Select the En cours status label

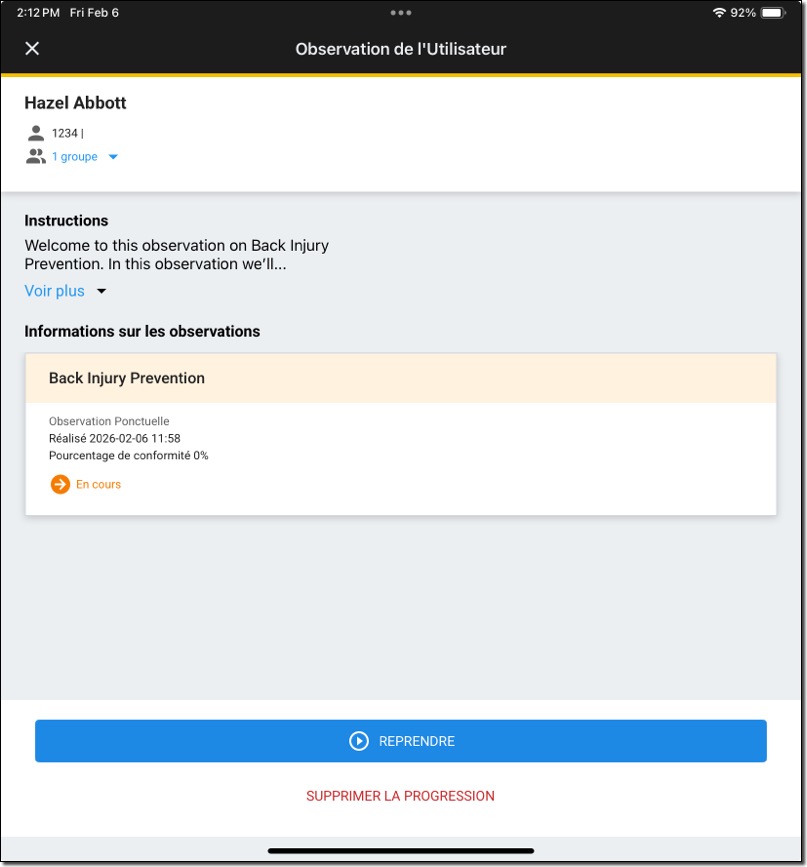tap(98, 484)
